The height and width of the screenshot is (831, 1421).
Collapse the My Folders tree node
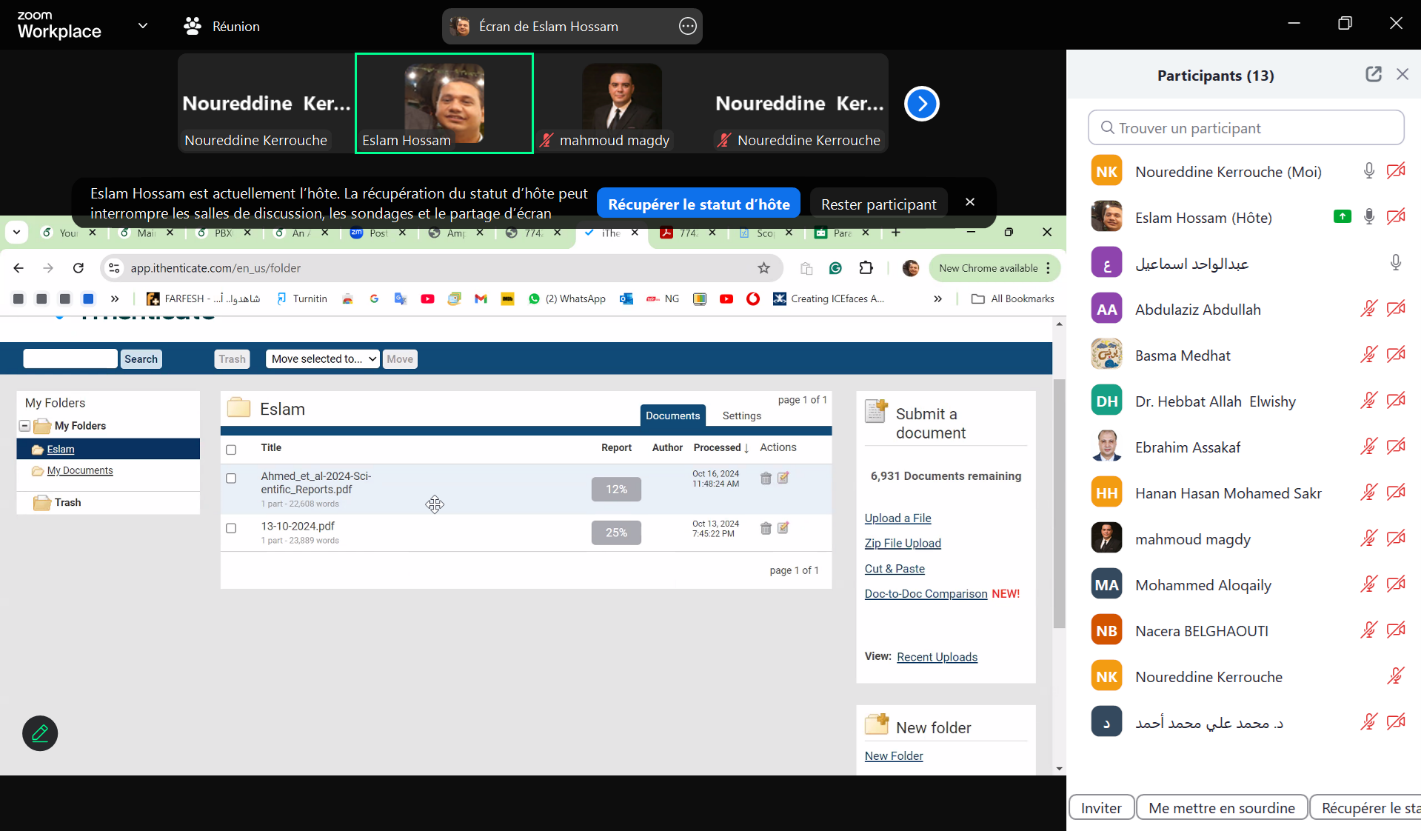click(x=25, y=426)
